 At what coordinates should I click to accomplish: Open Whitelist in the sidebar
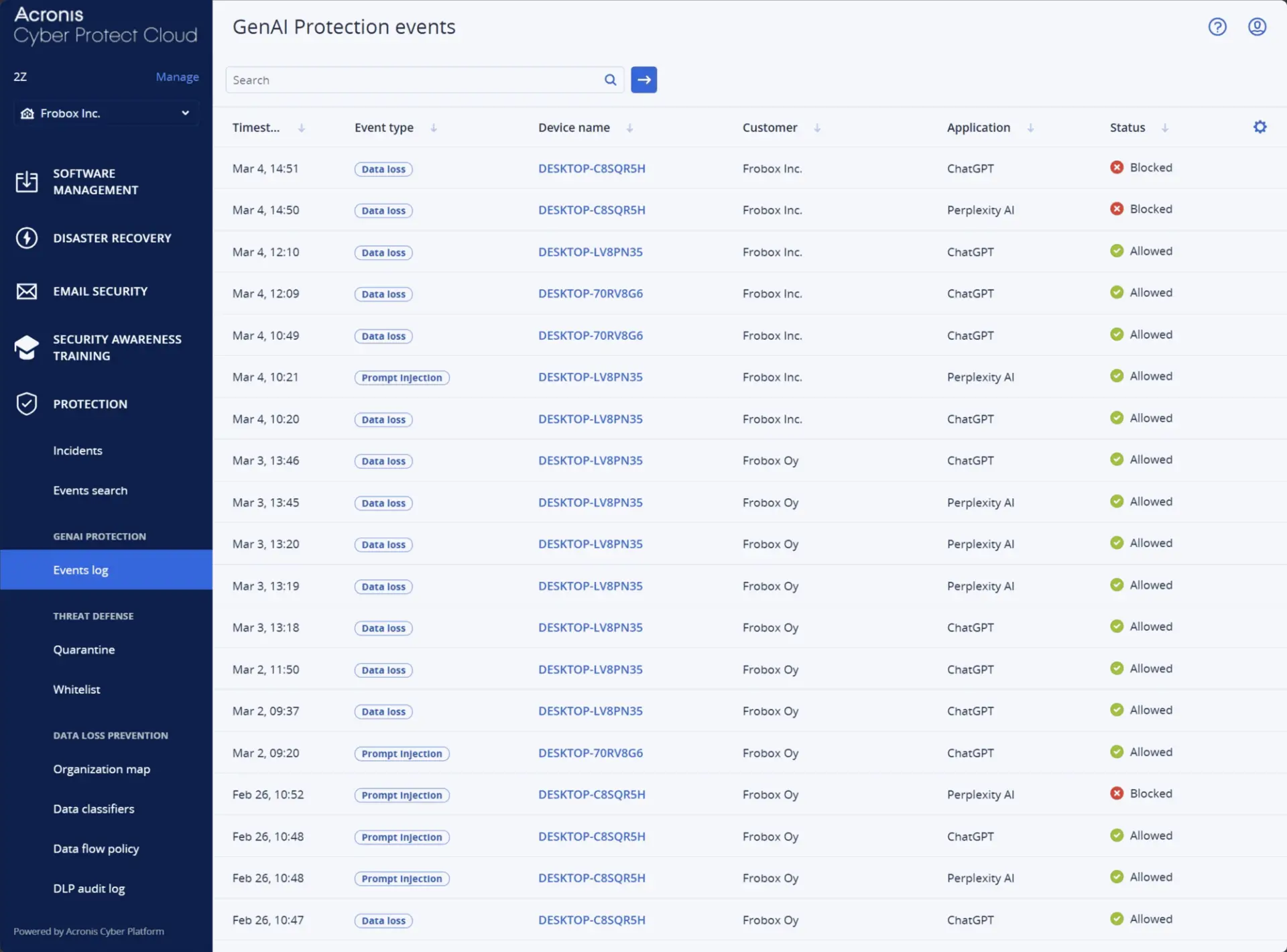tap(76, 689)
